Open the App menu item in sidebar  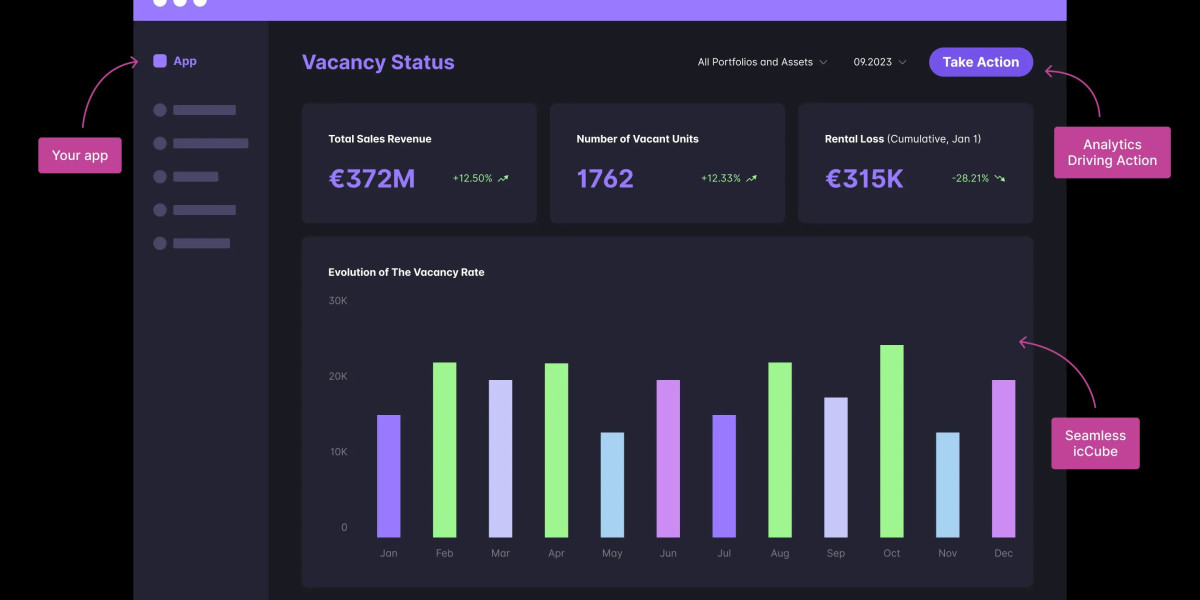click(185, 61)
